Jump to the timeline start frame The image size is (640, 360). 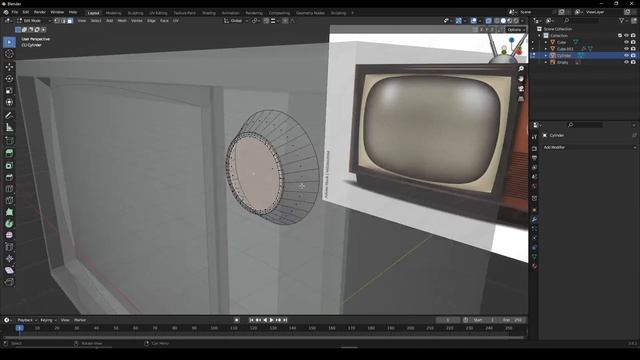coord(251,320)
